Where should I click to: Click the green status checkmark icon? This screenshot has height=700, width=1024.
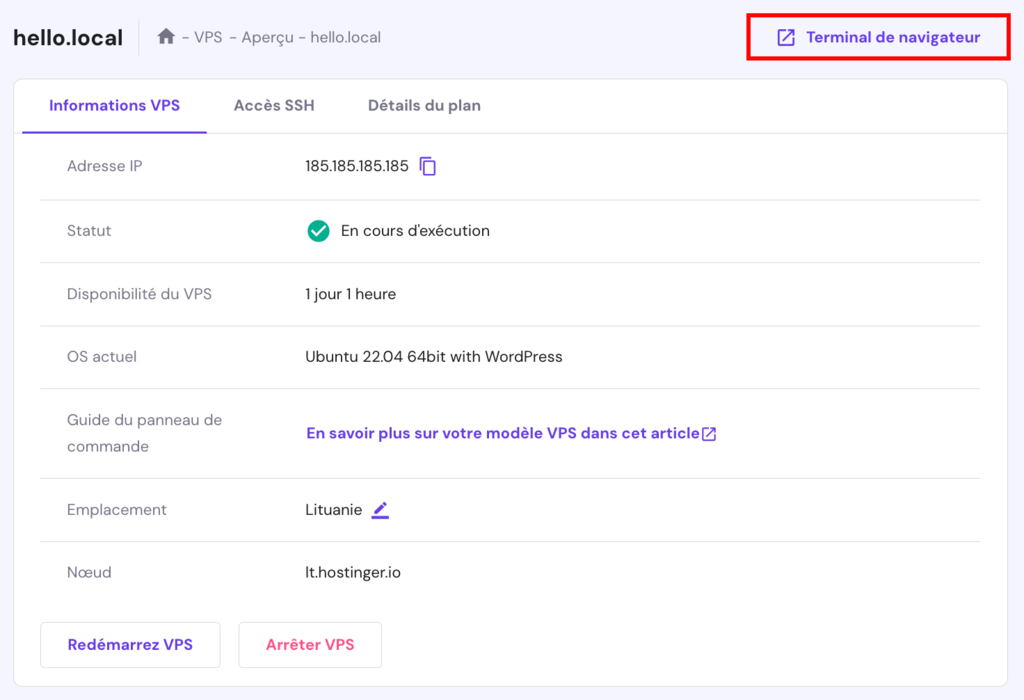318,231
